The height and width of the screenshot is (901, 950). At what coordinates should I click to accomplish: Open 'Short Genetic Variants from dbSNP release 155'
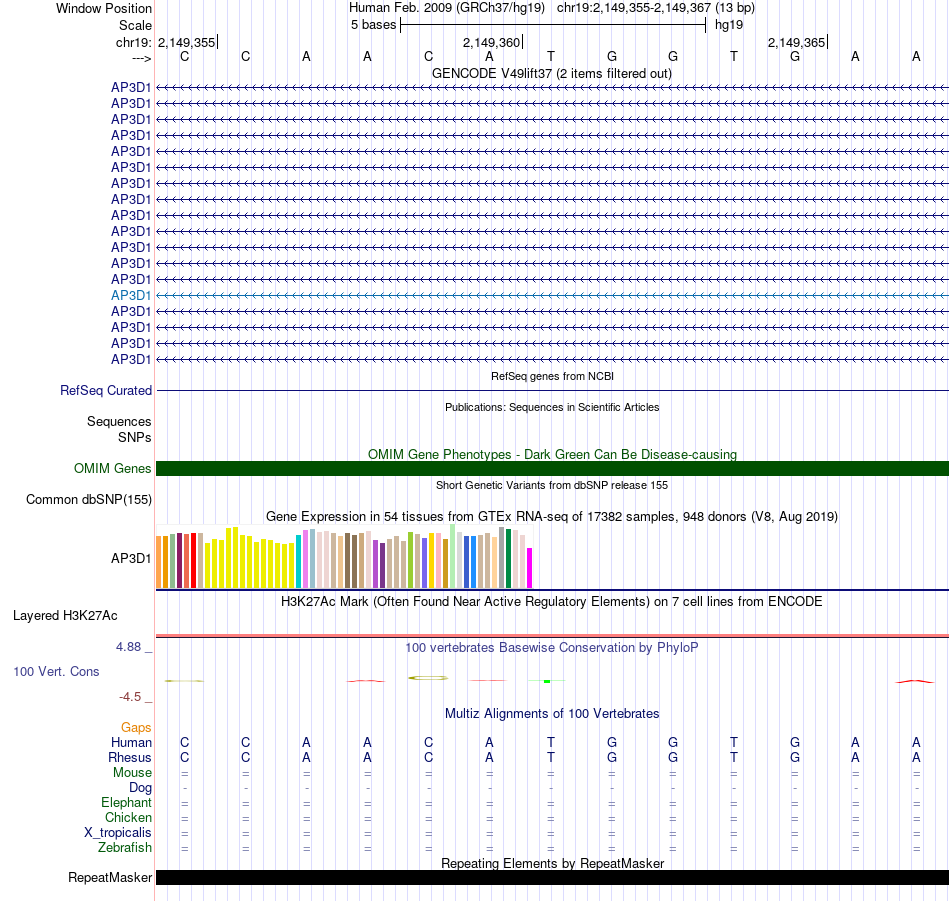(552, 485)
